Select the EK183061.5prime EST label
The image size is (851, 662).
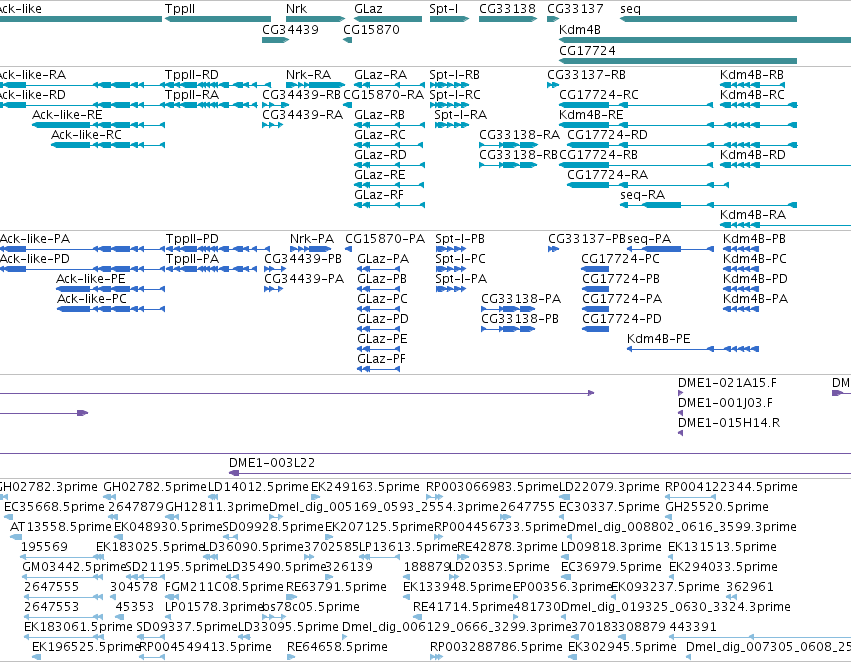pos(78,627)
